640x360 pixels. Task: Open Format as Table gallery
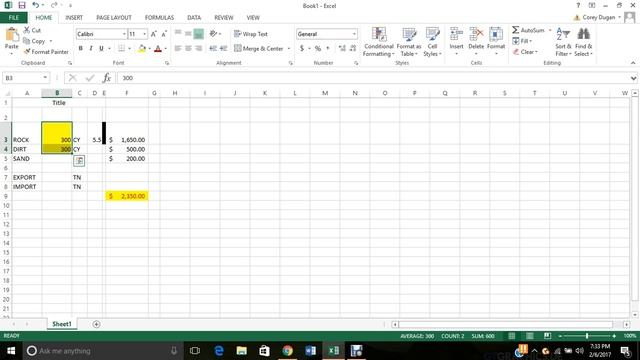tap(409, 42)
